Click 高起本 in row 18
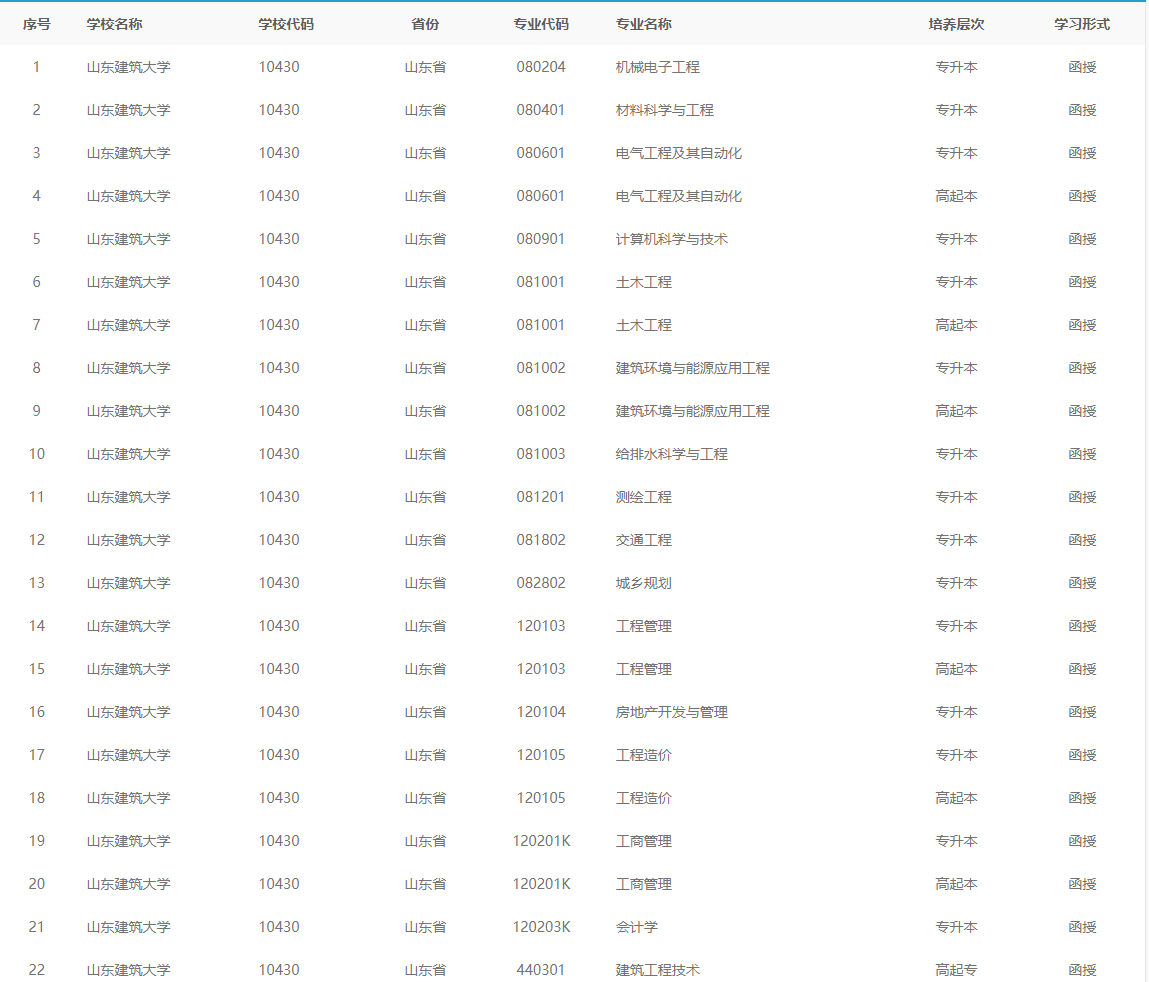1149x982 pixels. (956, 798)
